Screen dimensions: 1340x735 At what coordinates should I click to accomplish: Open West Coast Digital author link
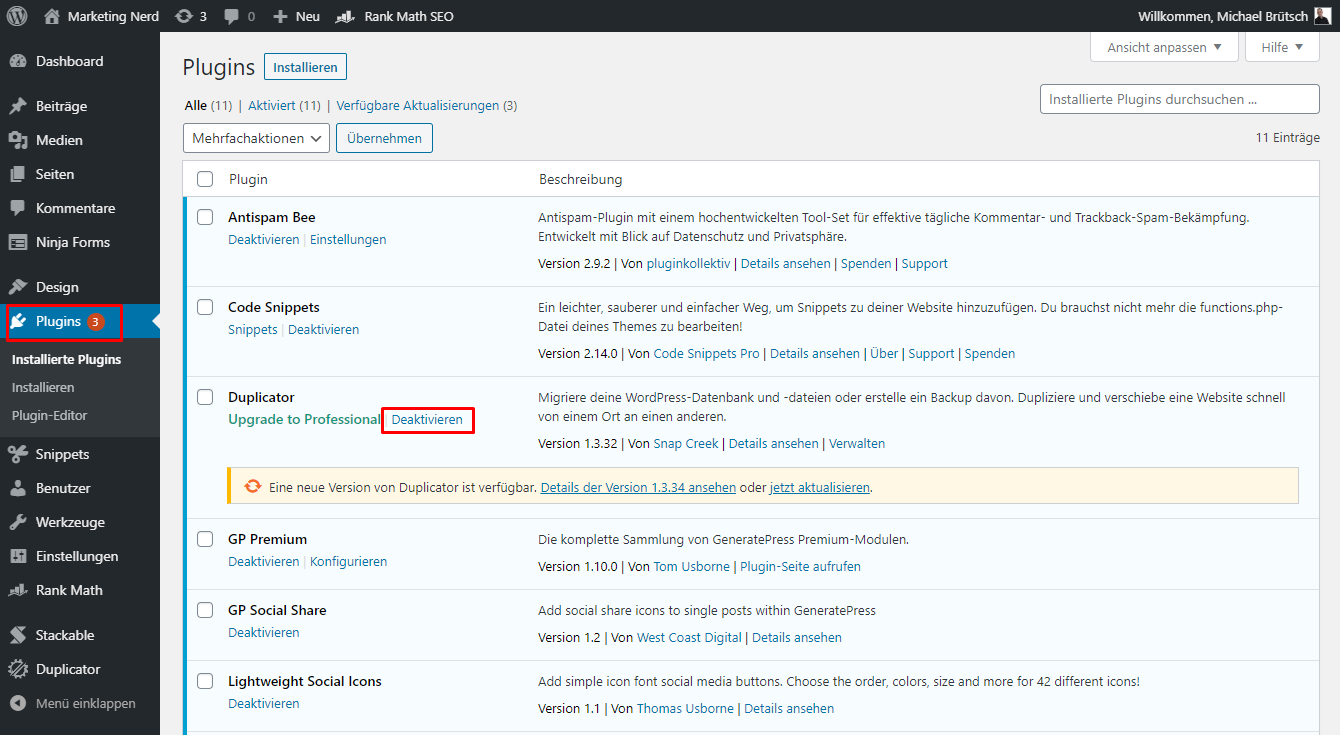[x=689, y=638]
